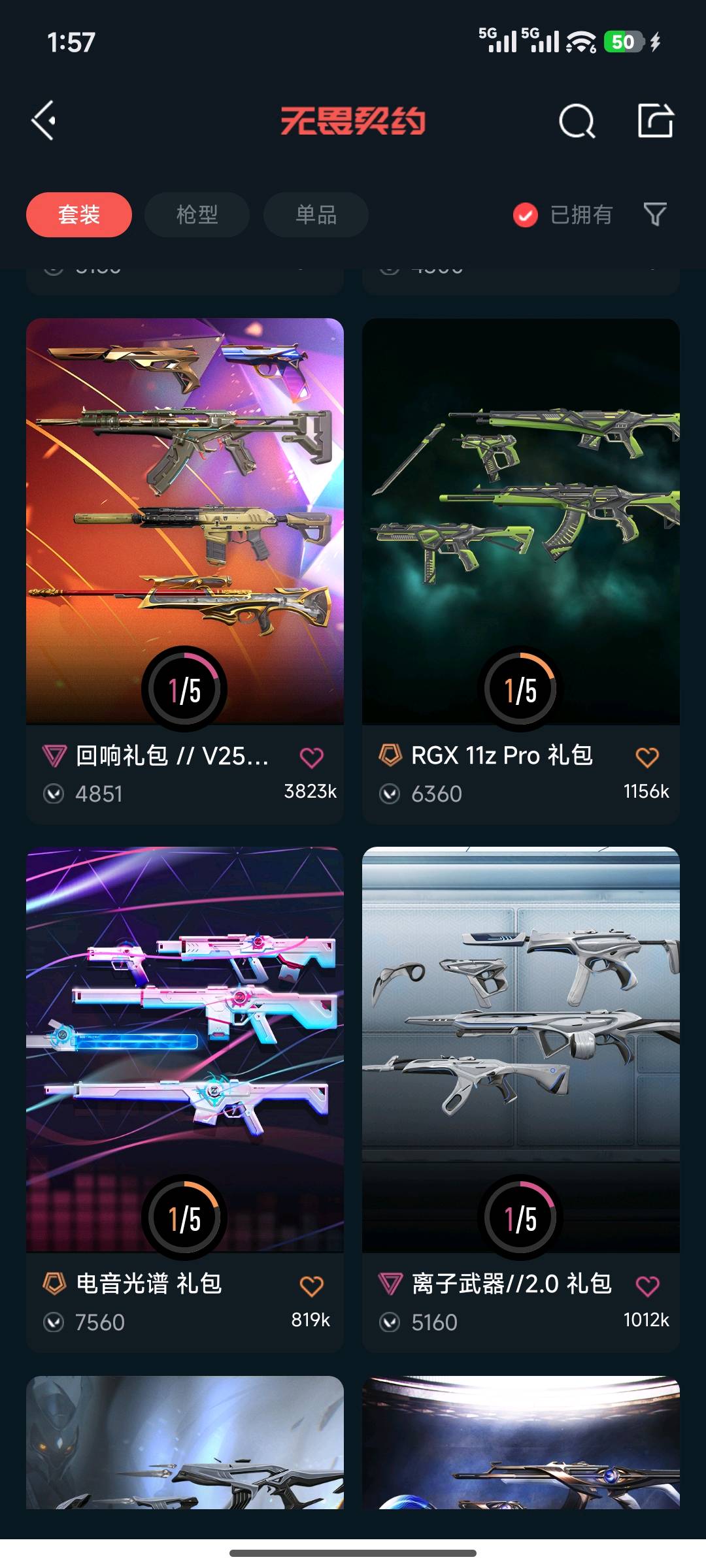Tap 1/5 progress ring on 回响礼包
Image resolution: width=706 pixels, height=1568 pixels.
[x=184, y=689]
